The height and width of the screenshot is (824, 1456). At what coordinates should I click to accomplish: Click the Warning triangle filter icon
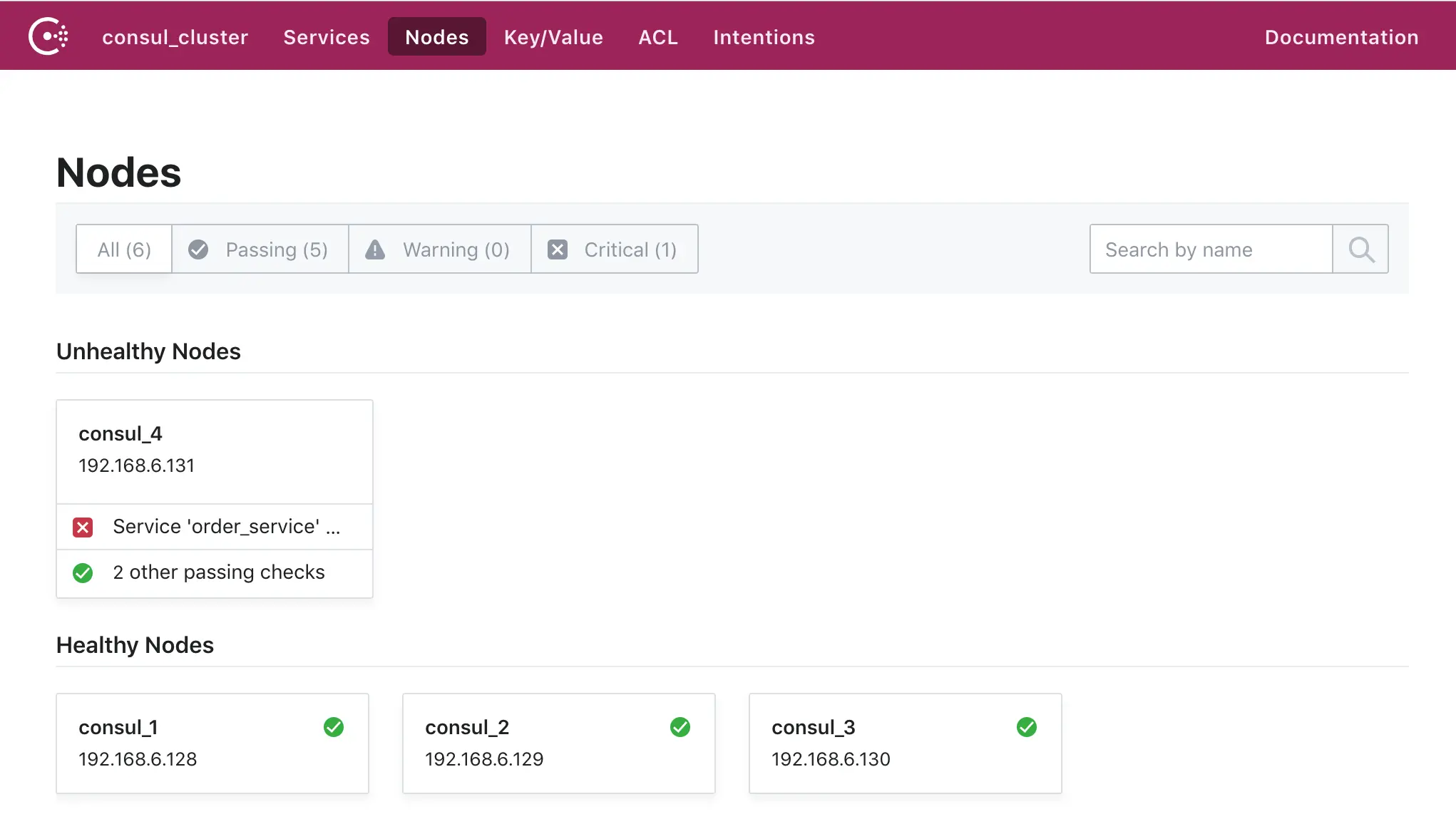coord(375,249)
